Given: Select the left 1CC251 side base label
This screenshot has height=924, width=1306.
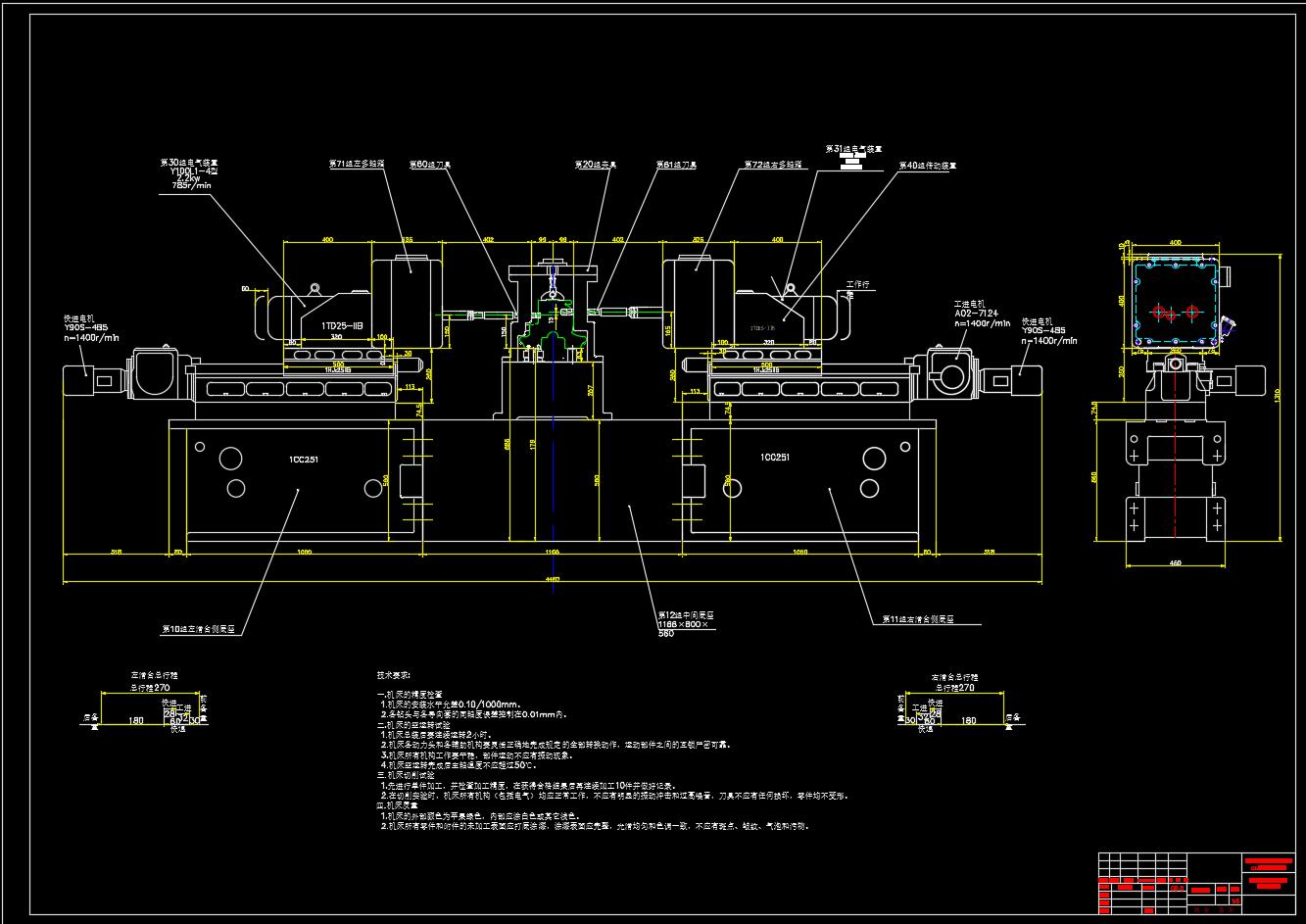Looking at the screenshot, I should pyautogui.click(x=305, y=458).
